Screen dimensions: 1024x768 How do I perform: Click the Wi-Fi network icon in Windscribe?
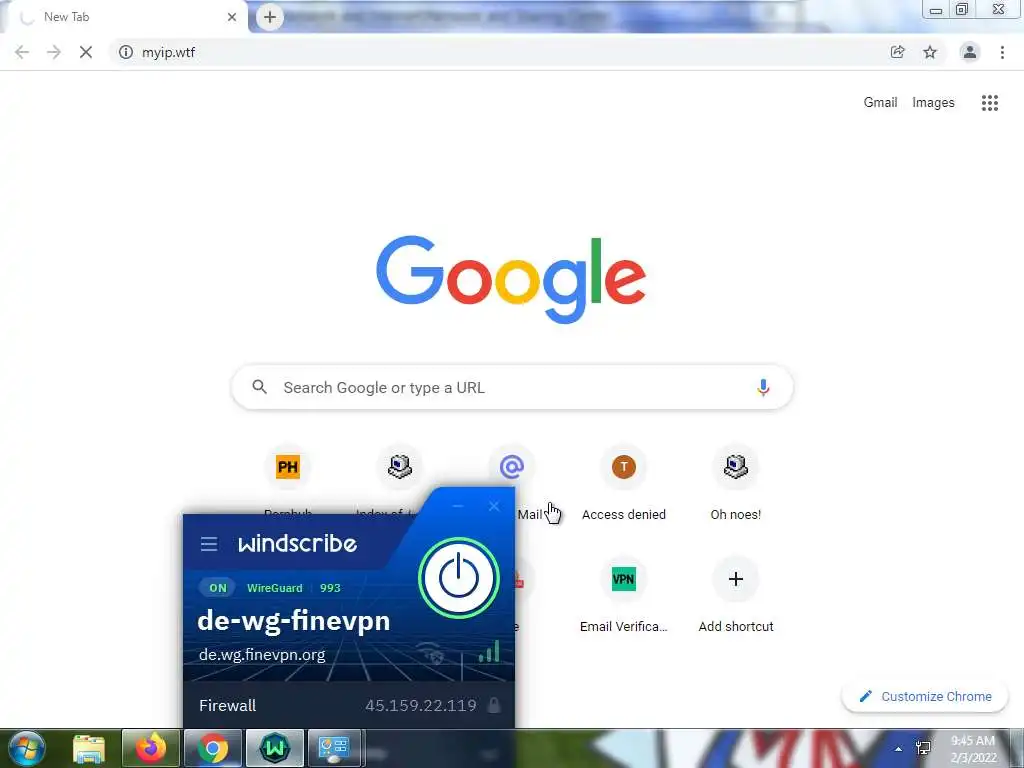(x=432, y=652)
